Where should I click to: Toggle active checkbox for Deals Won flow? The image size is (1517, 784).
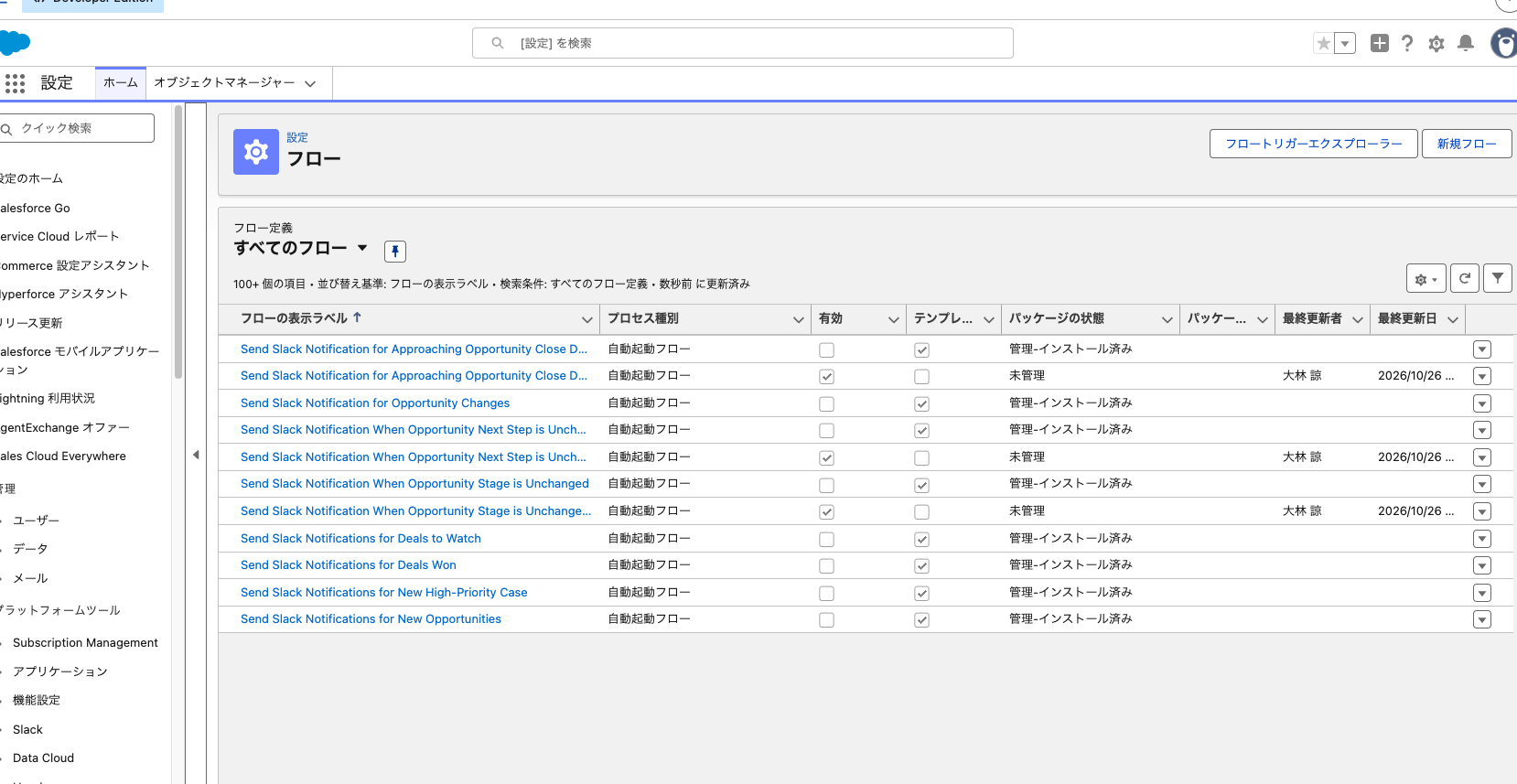[826, 565]
